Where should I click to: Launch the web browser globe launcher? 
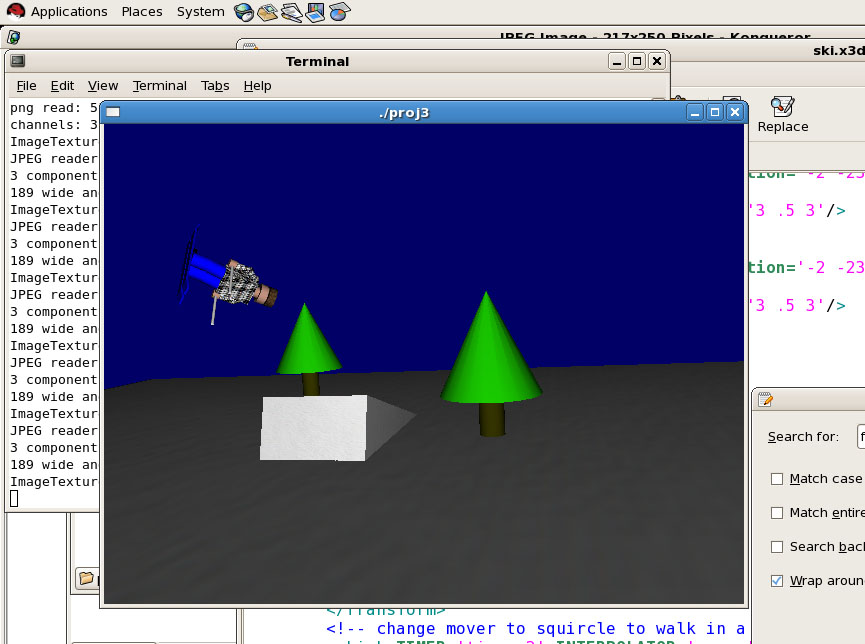click(x=244, y=12)
